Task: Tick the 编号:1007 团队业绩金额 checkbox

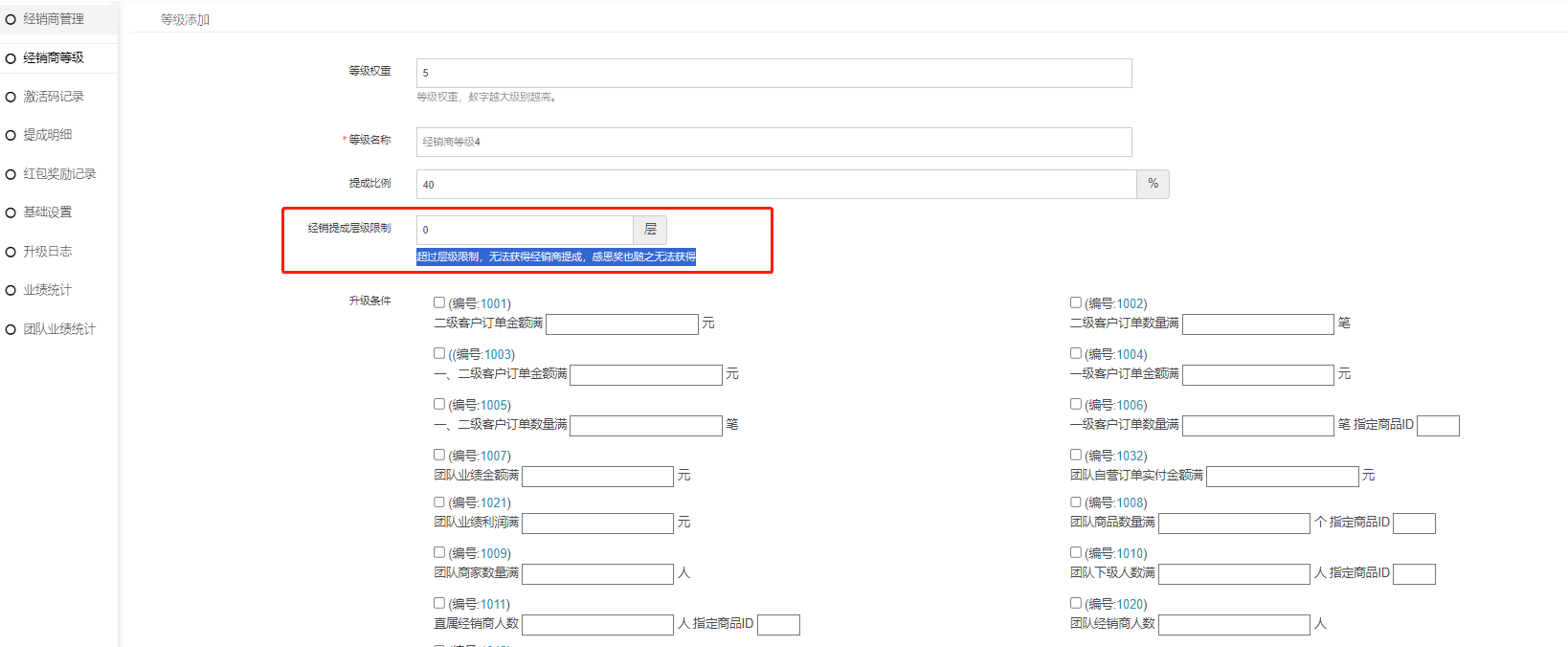Action: click(x=439, y=455)
